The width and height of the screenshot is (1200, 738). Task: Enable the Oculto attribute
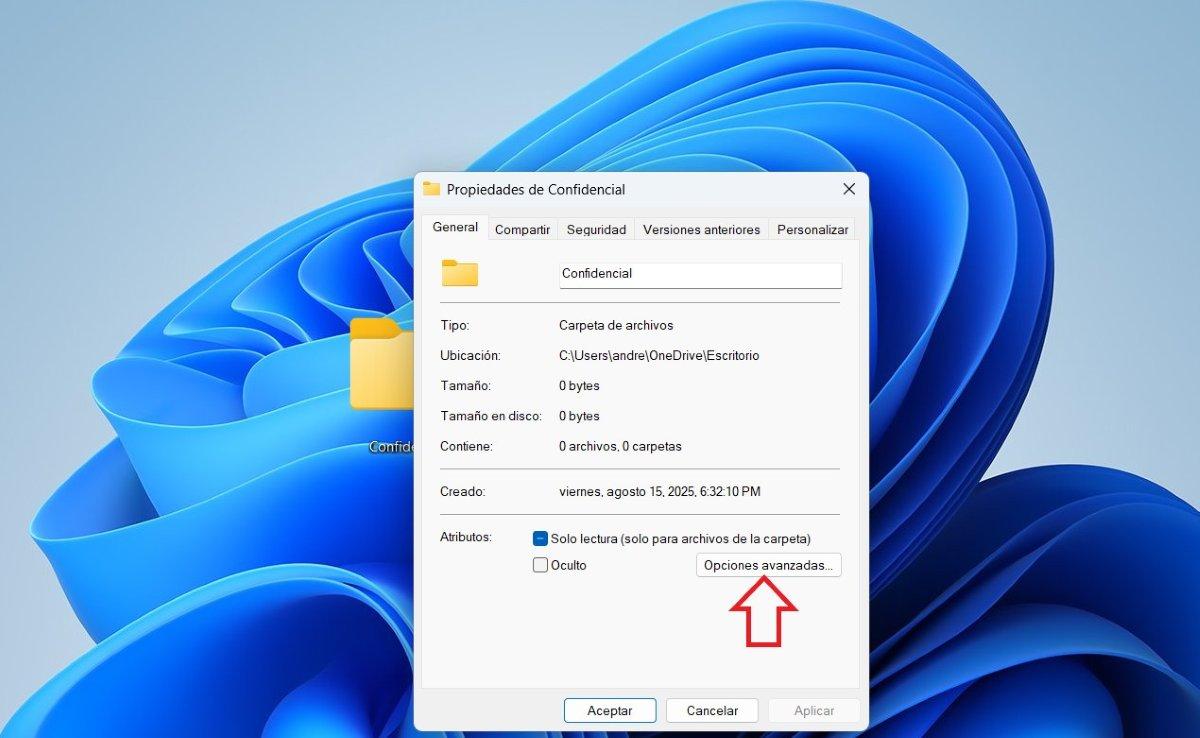pos(540,565)
